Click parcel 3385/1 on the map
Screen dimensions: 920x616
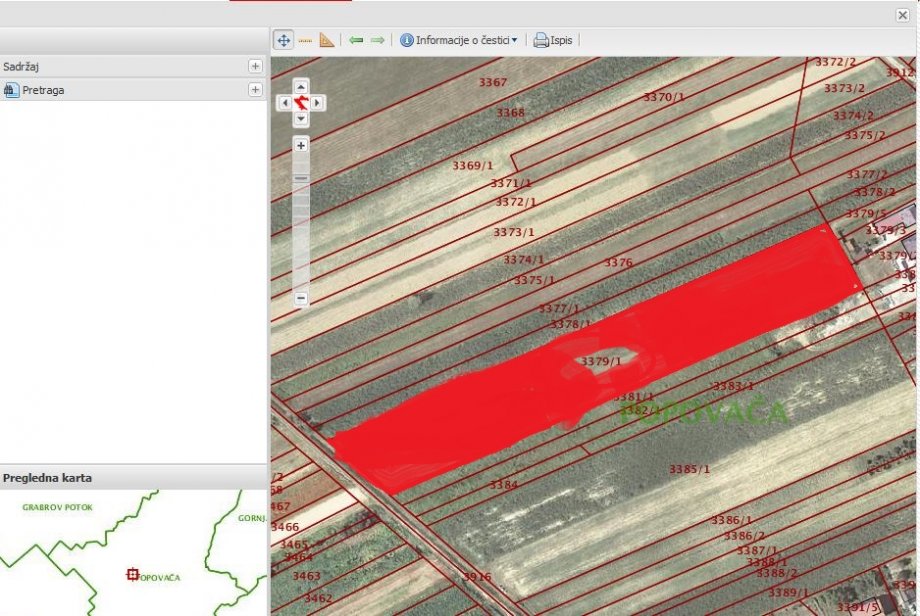(689, 468)
